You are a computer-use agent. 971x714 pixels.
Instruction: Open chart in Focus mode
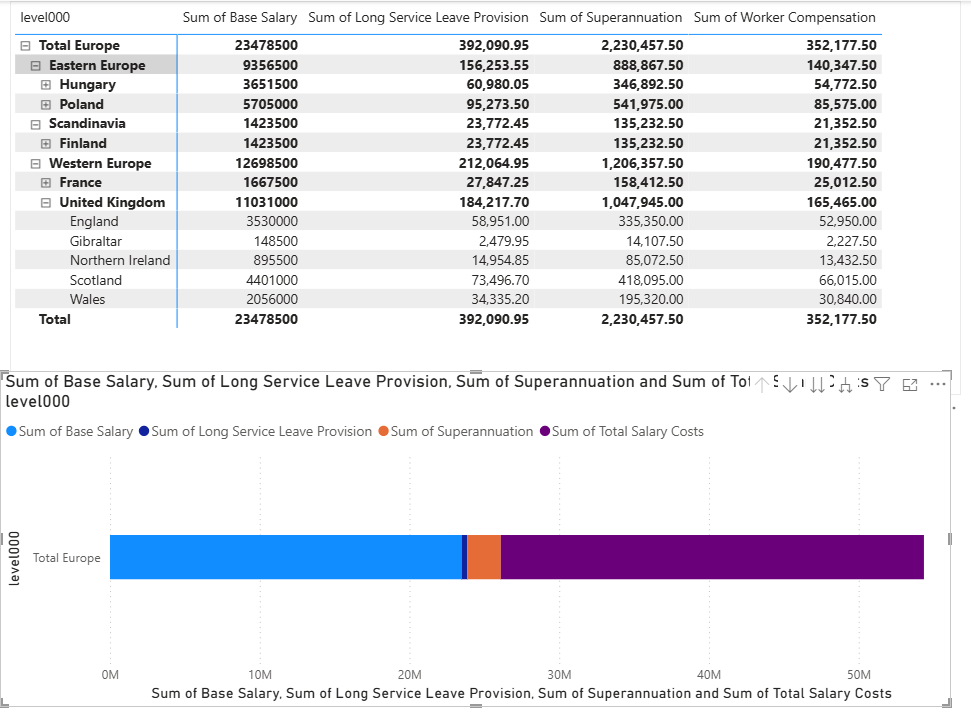pos(910,385)
